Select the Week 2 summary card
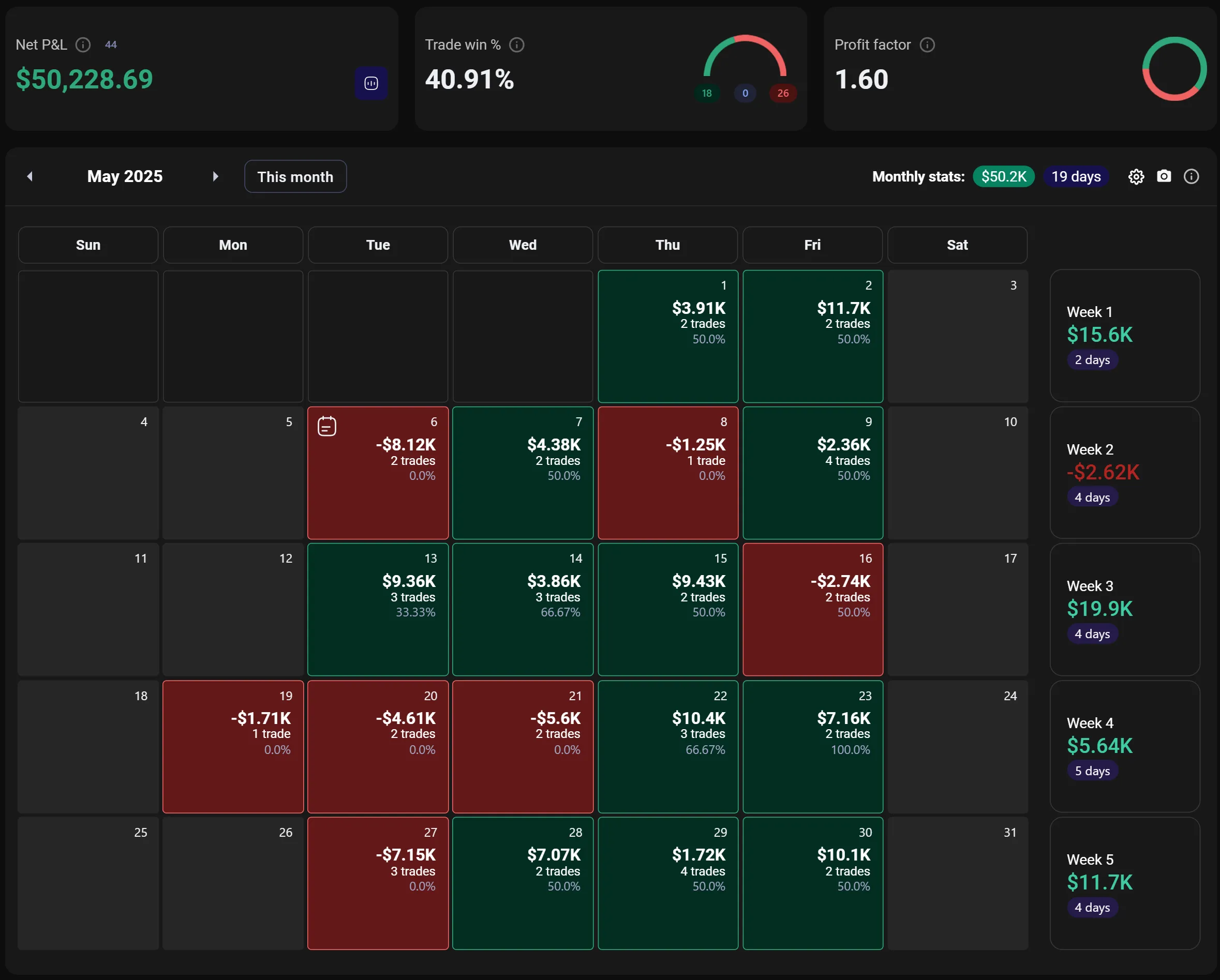This screenshot has height=980, width=1220. coord(1124,473)
